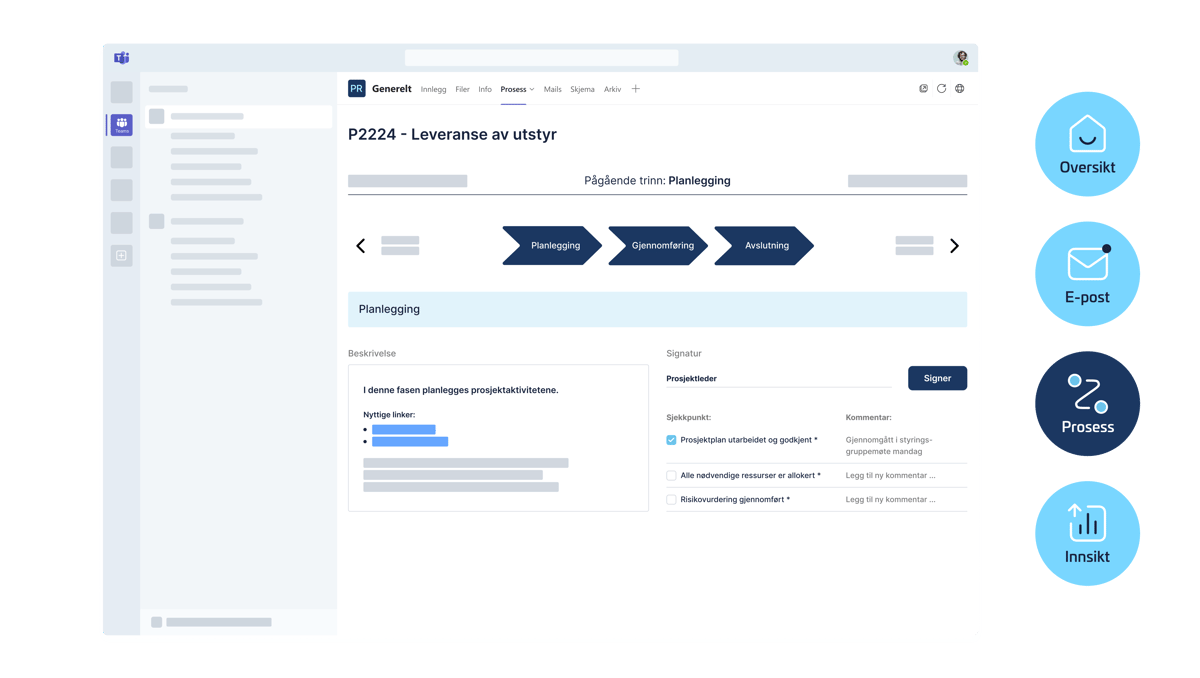Click the refresh icon in the tab bar
This screenshot has width=1200, height=678.
pyautogui.click(x=941, y=89)
